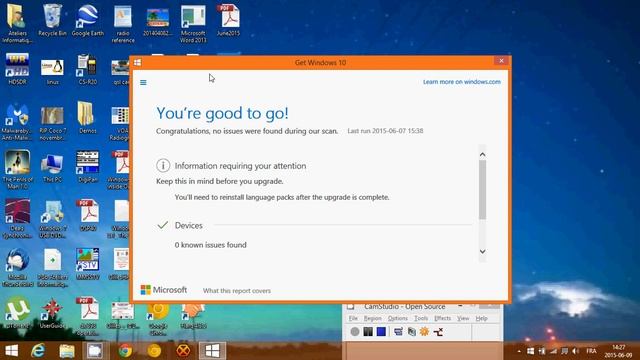Open the Options menu in CamStudio
Screen dimensions: 640x360
tap(398, 318)
